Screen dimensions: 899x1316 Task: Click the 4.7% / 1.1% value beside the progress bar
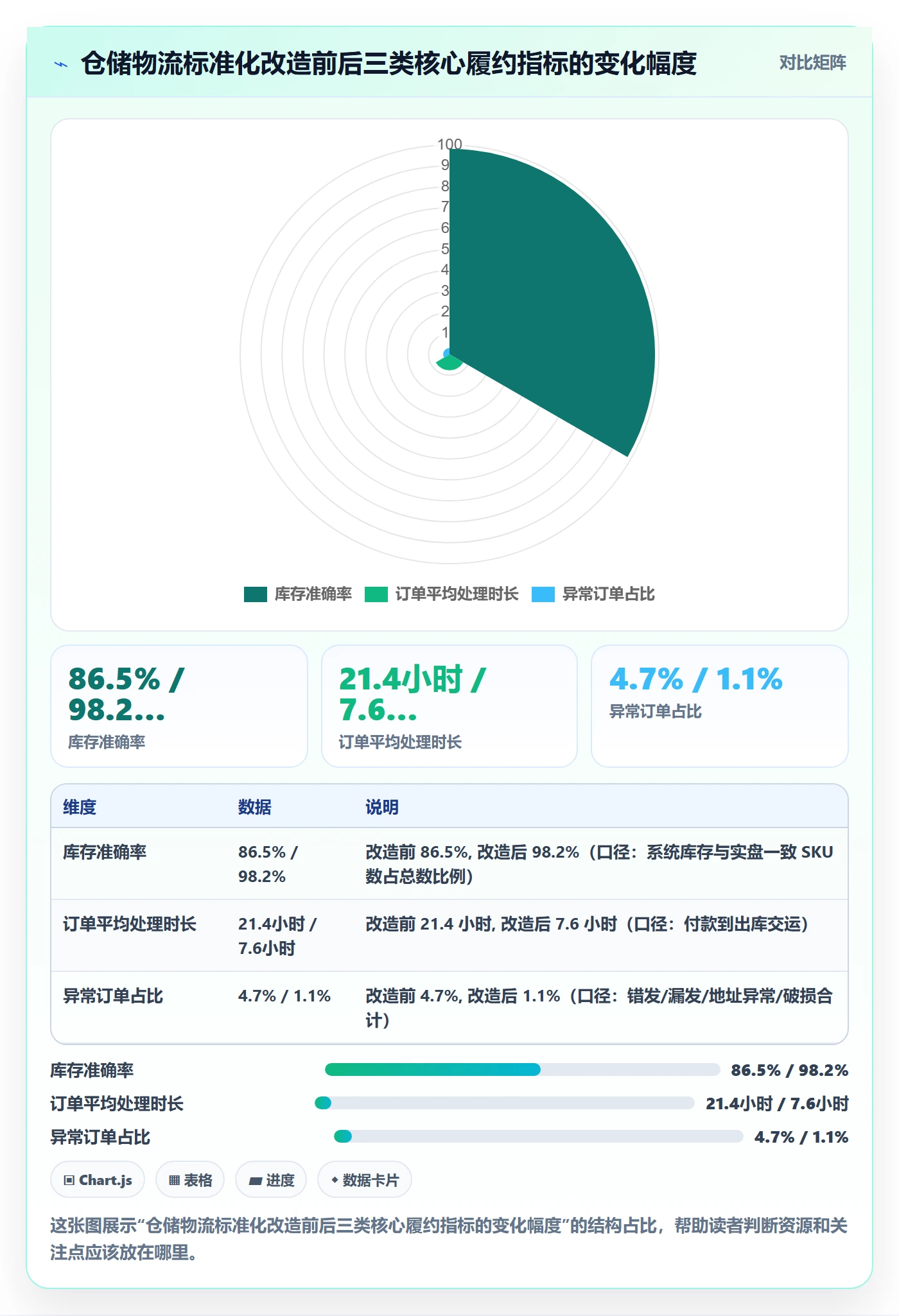point(801,1137)
